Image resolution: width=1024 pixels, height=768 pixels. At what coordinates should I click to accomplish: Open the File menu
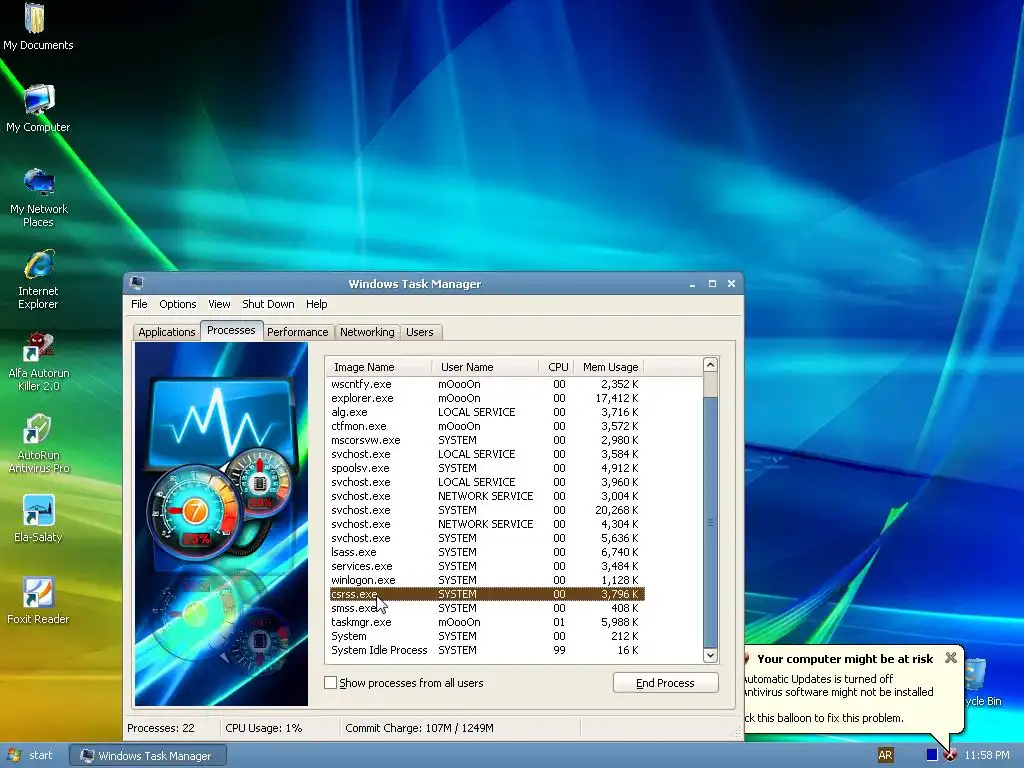[139, 304]
